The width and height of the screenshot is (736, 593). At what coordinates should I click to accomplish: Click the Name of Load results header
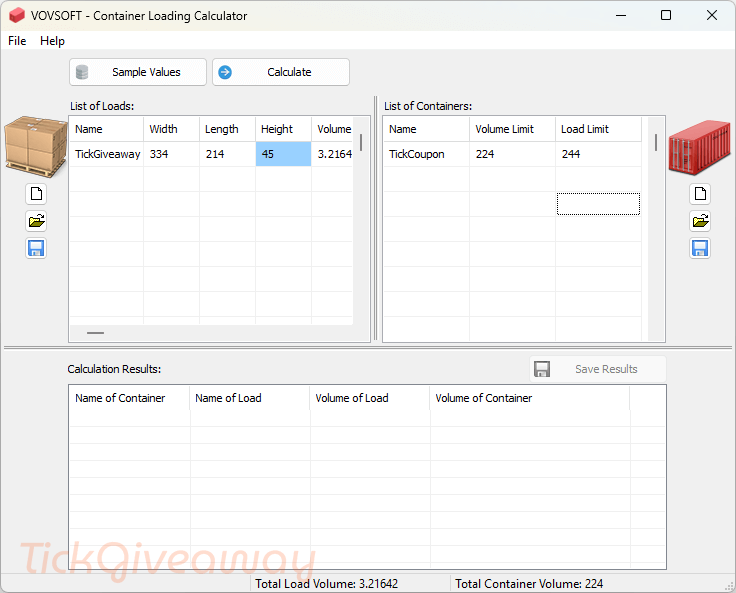click(250, 398)
